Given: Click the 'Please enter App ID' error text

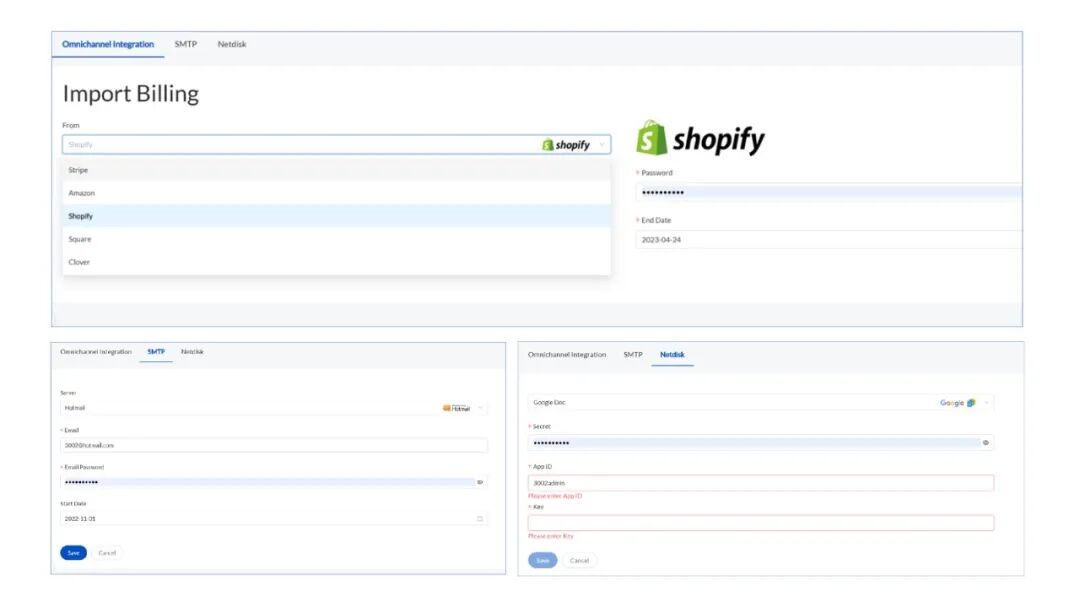Looking at the screenshot, I should (555, 496).
